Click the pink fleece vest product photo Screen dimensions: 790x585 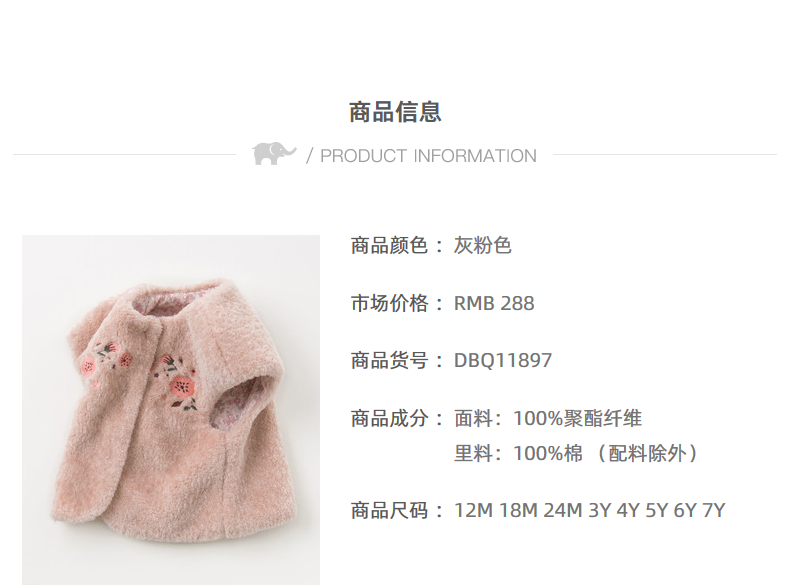point(171,410)
